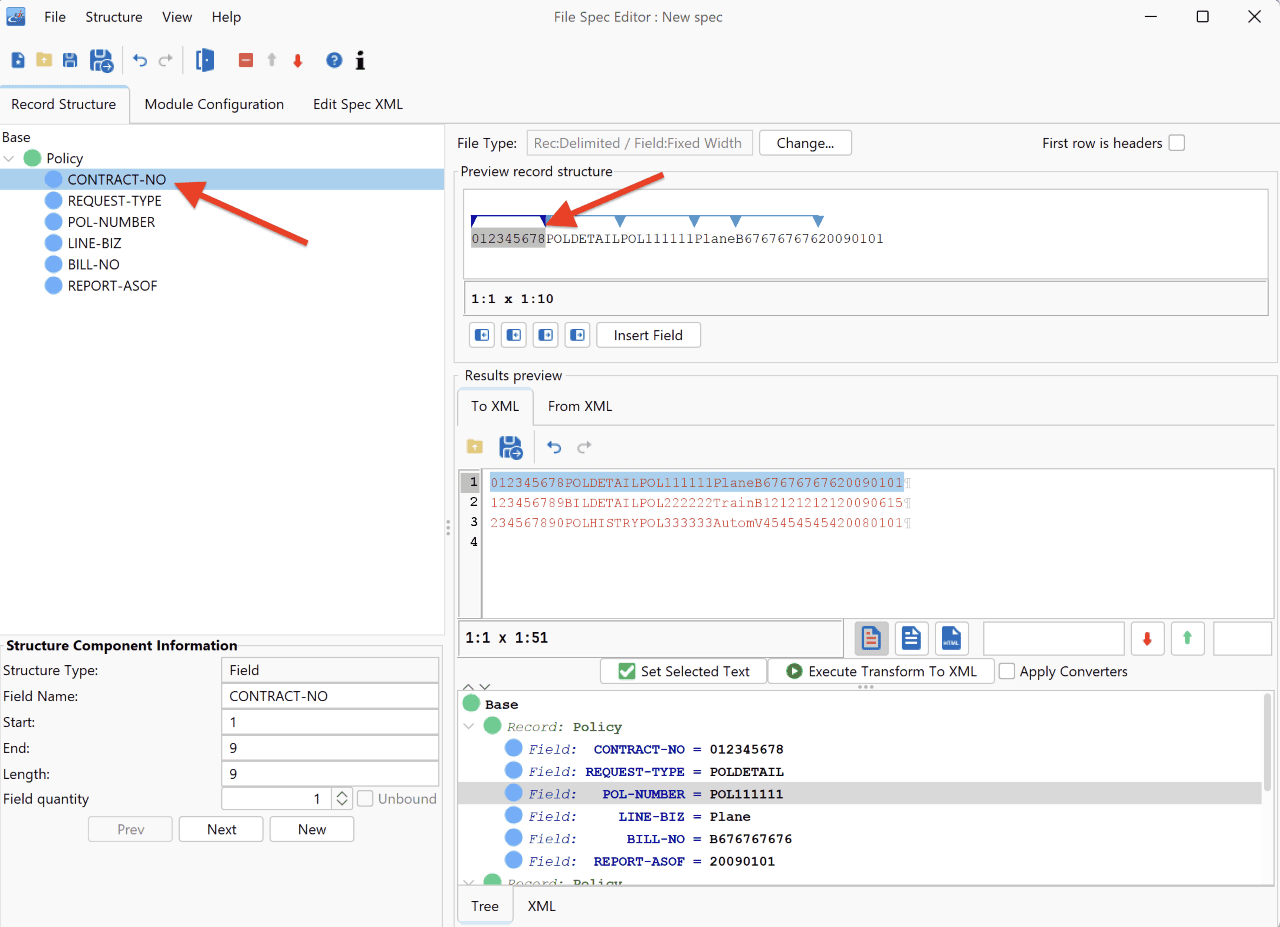The width and height of the screenshot is (1280, 927).
Task: Click the Undo arrow in top toolbar
Action: [x=140, y=61]
